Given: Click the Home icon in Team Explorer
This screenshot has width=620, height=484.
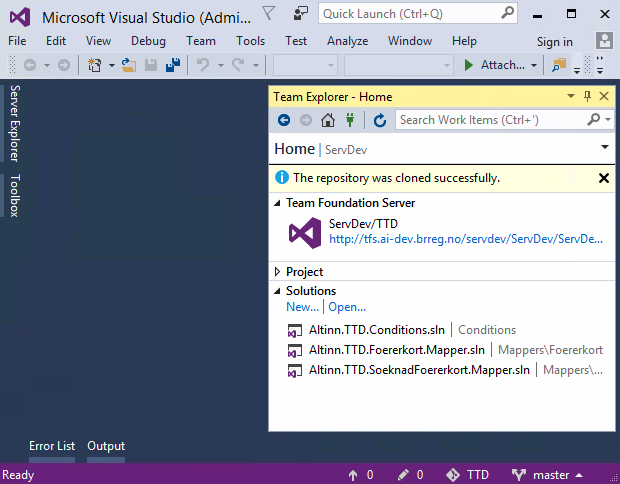Looking at the screenshot, I should point(327,120).
